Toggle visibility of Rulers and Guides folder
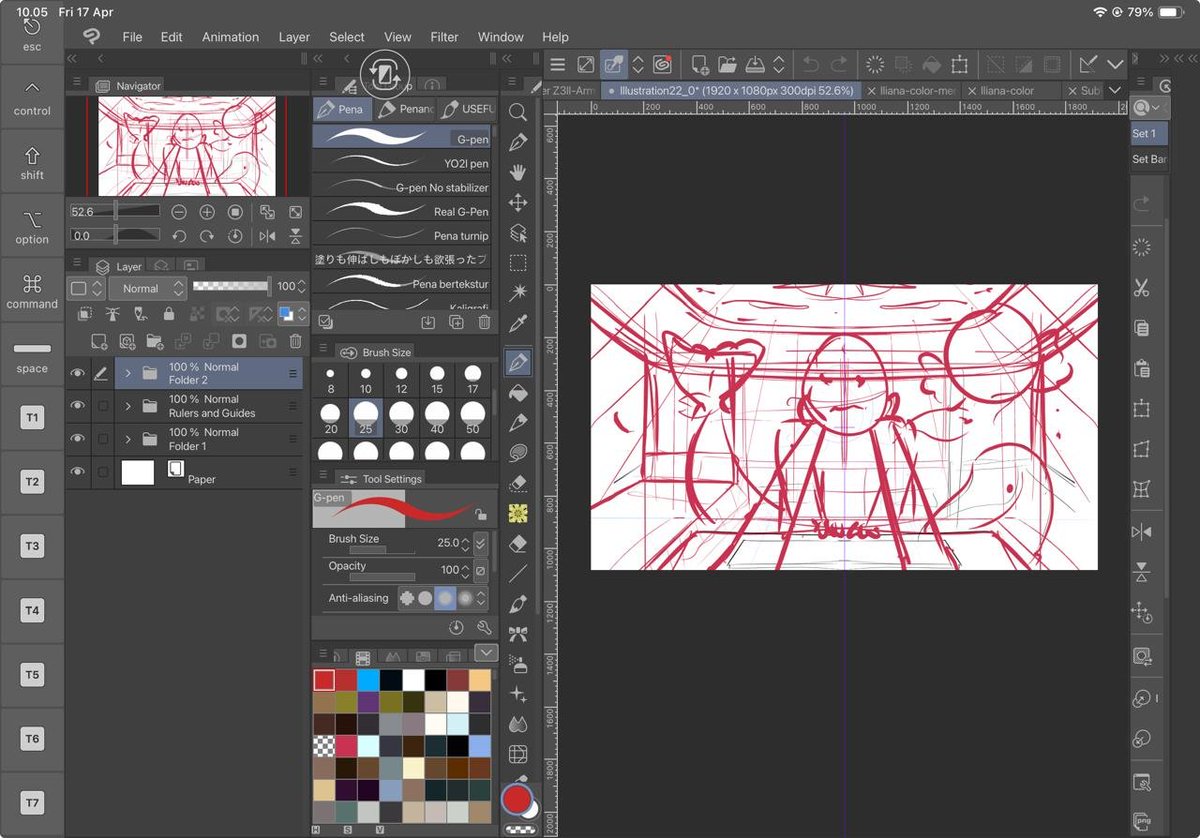This screenshot has height=838, width=1200. click(77, 406)
